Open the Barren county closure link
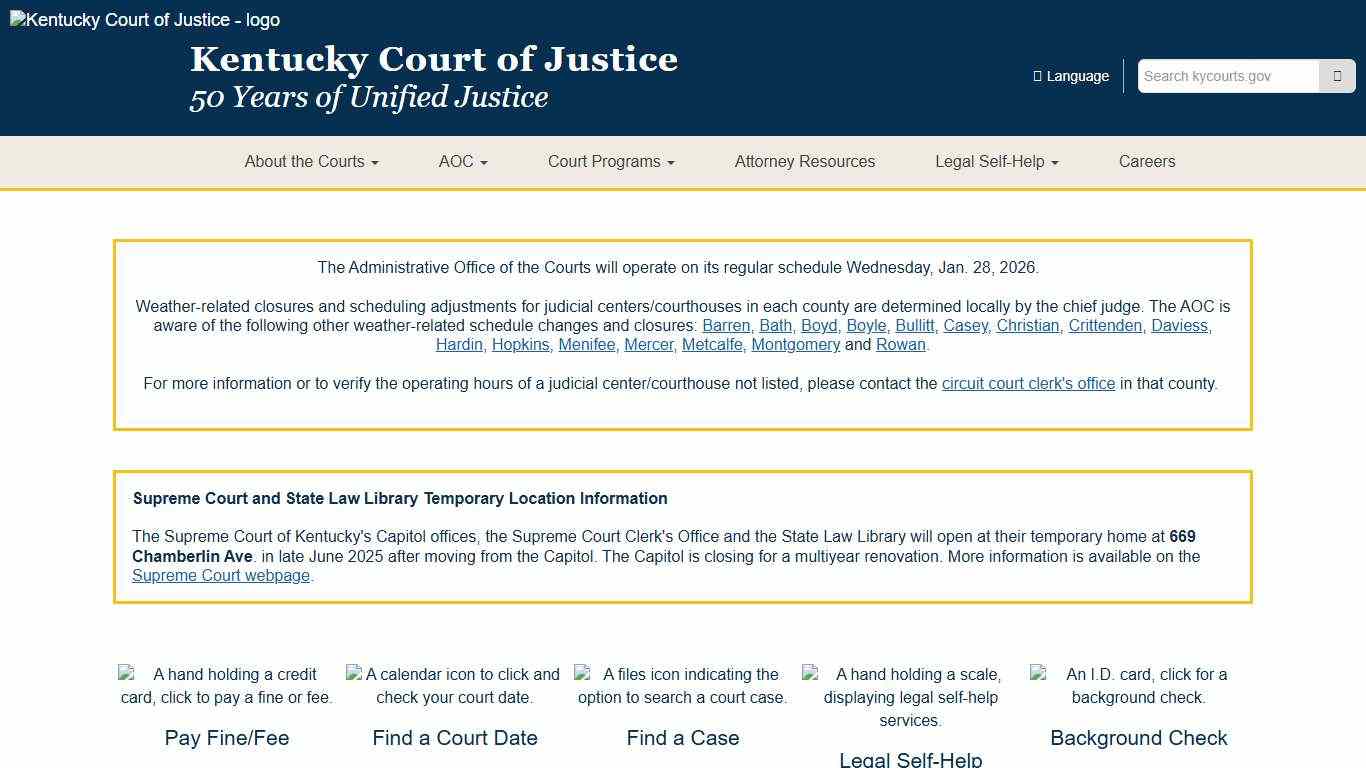Viewport: 1366px width, 768px height. (725, 325)
